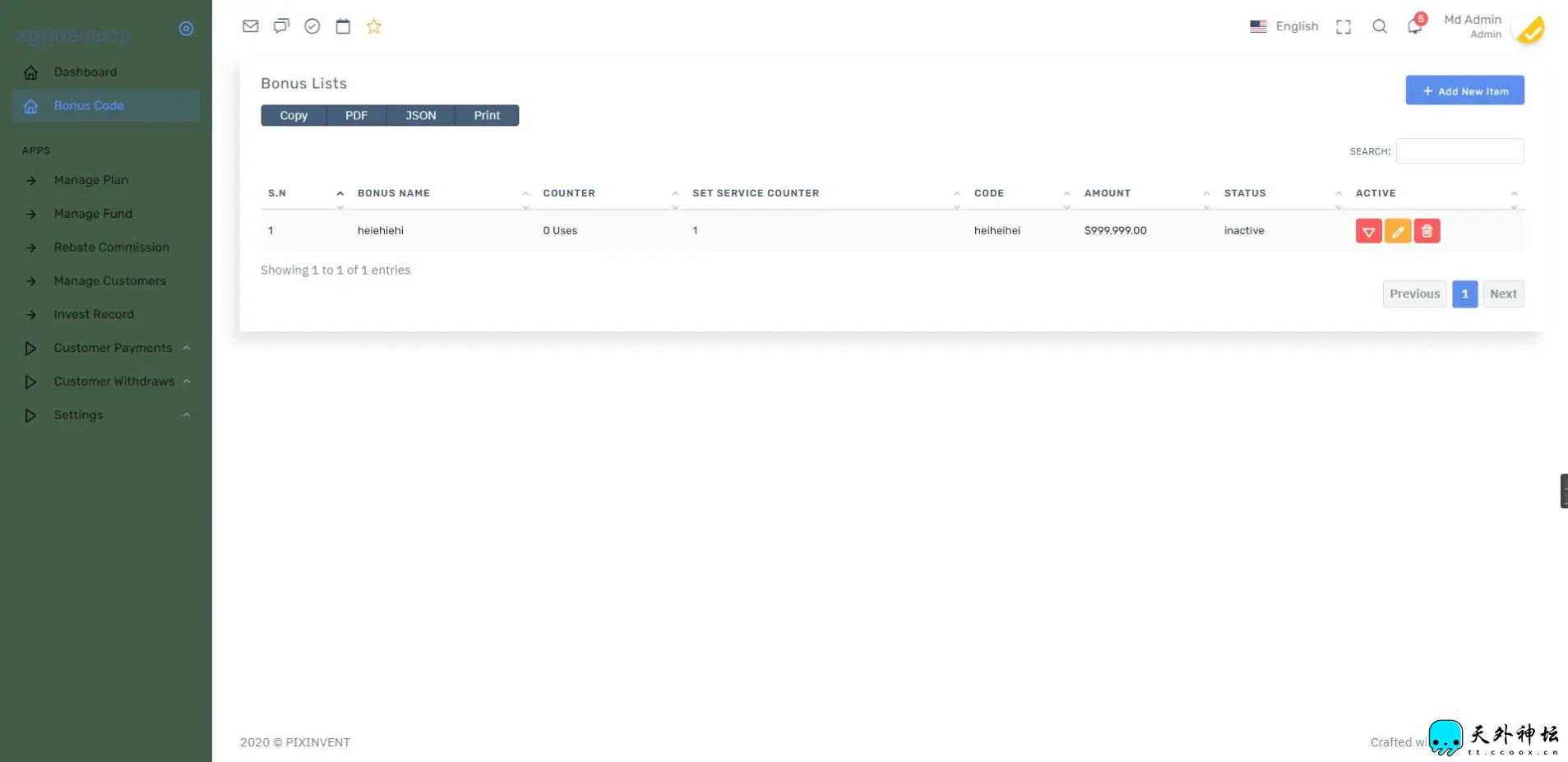Open Manage Customers page

[106, 281]
